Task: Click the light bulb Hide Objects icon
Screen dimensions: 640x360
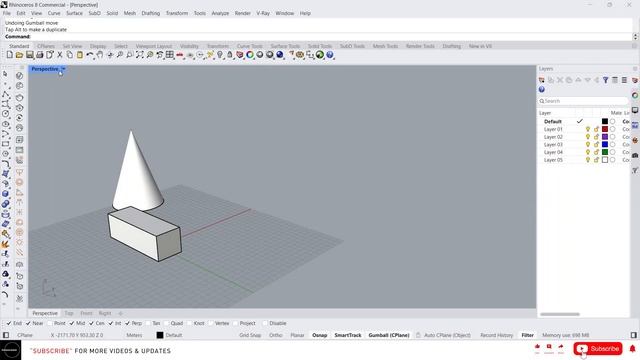Action: point(220,55)
